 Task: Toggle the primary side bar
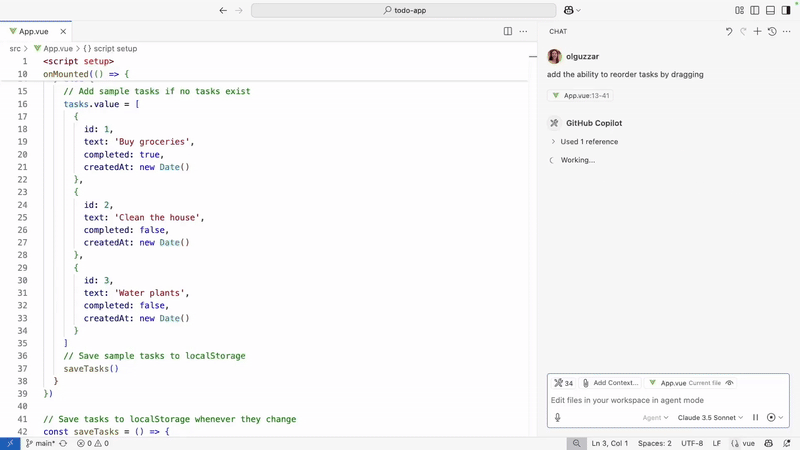[755, 10]
